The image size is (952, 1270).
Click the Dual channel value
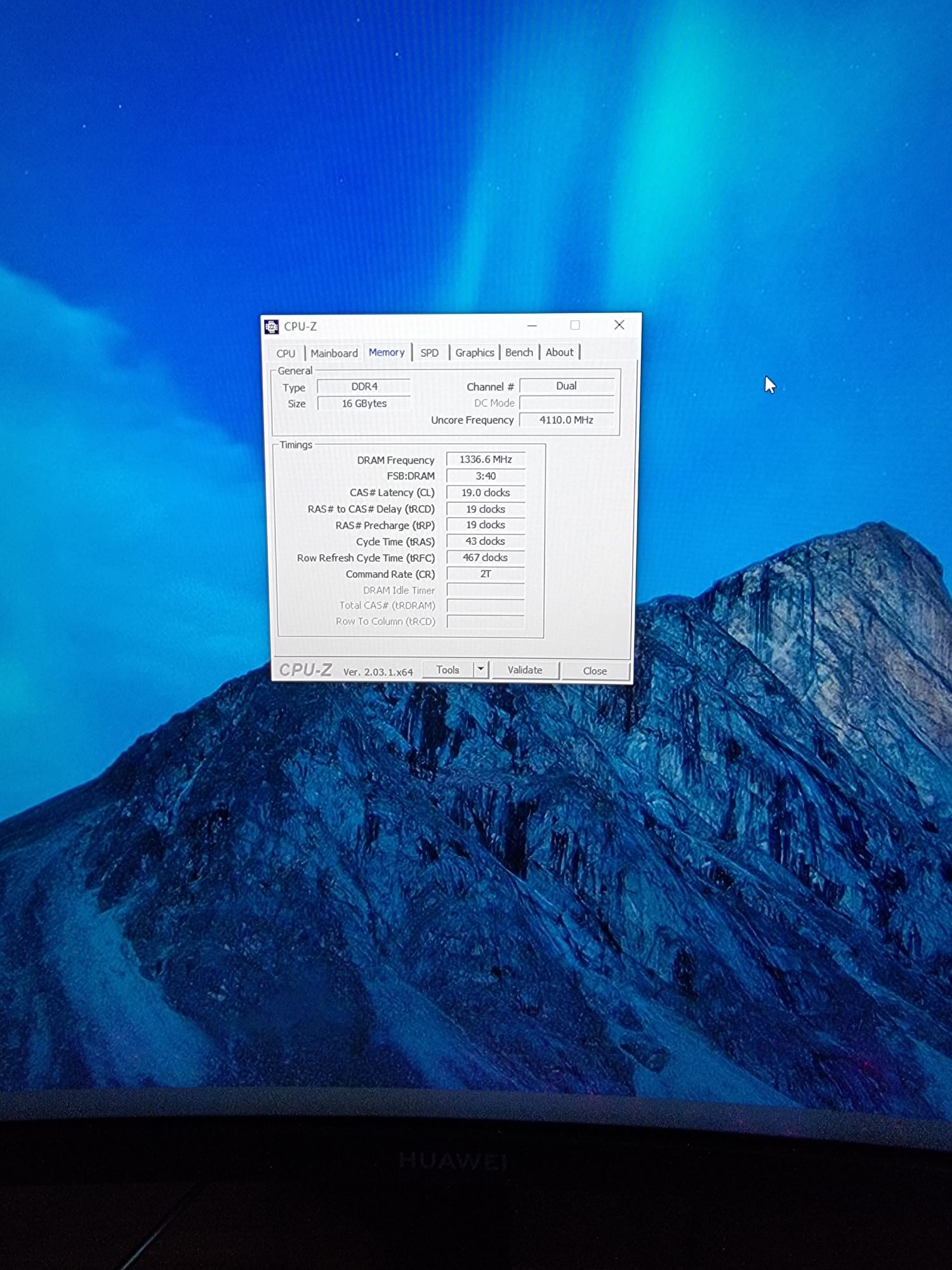tap(566, 386)
